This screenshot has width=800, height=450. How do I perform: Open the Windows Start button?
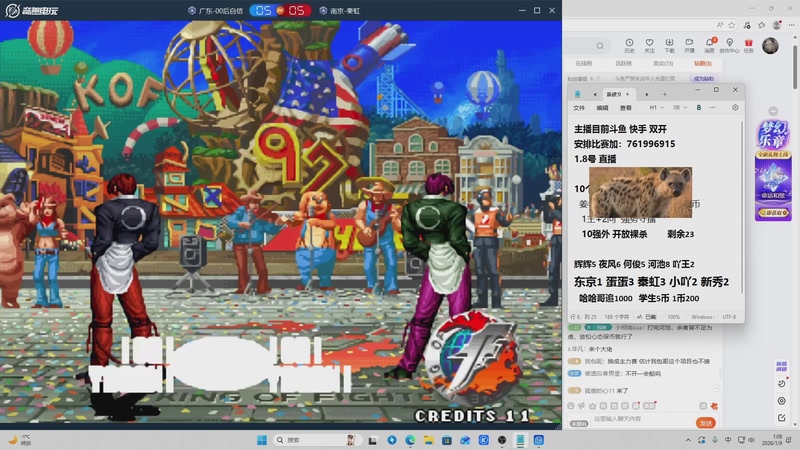(x=262, y=440)
